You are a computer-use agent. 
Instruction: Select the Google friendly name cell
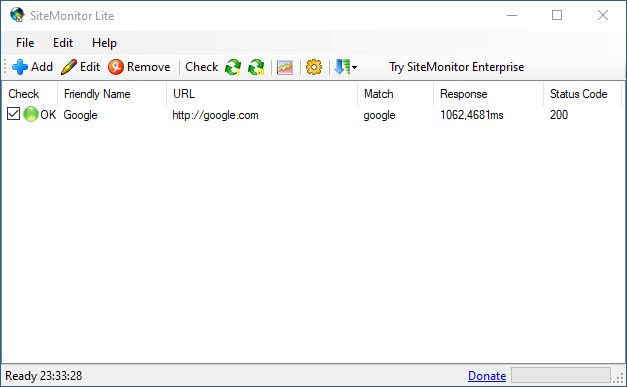pyautogui.click(x=80, y=115)
